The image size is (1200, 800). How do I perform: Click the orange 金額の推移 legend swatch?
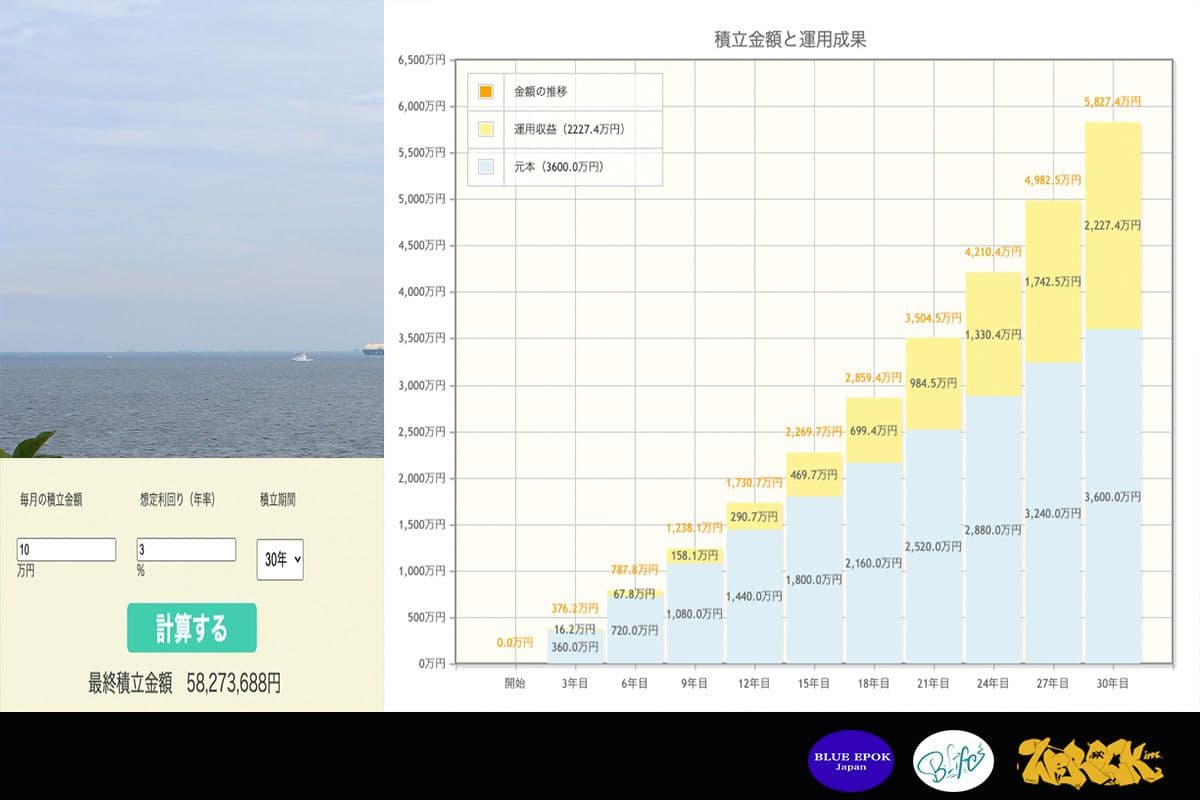[x=486, y=92]
